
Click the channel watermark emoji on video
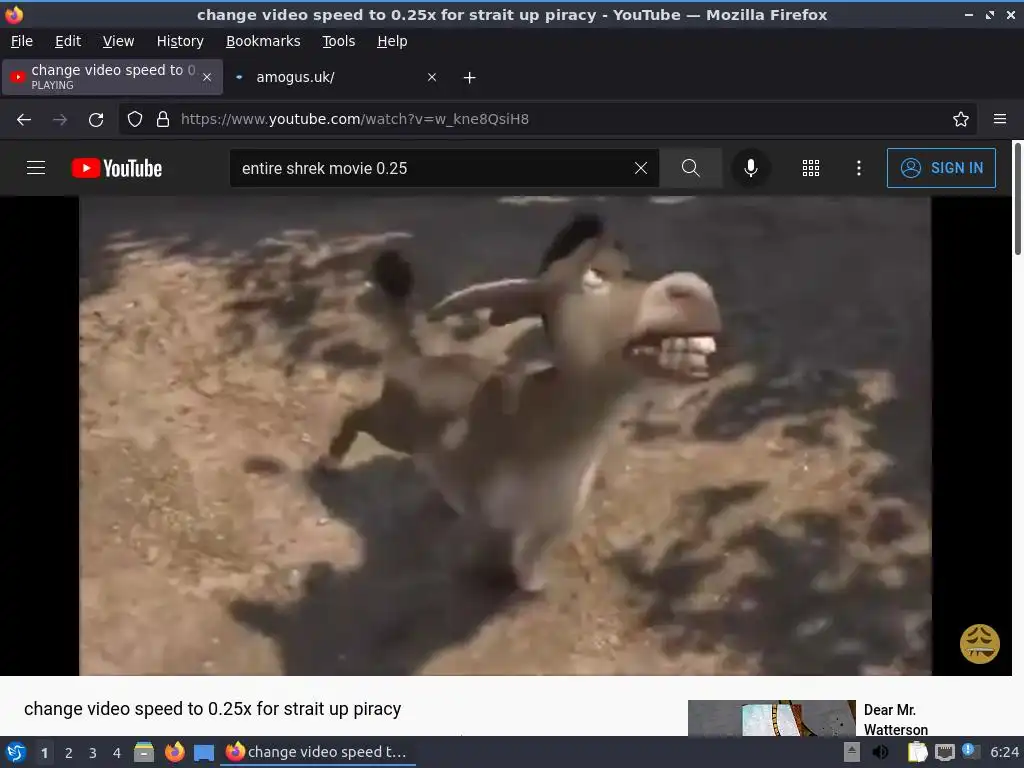979,644
